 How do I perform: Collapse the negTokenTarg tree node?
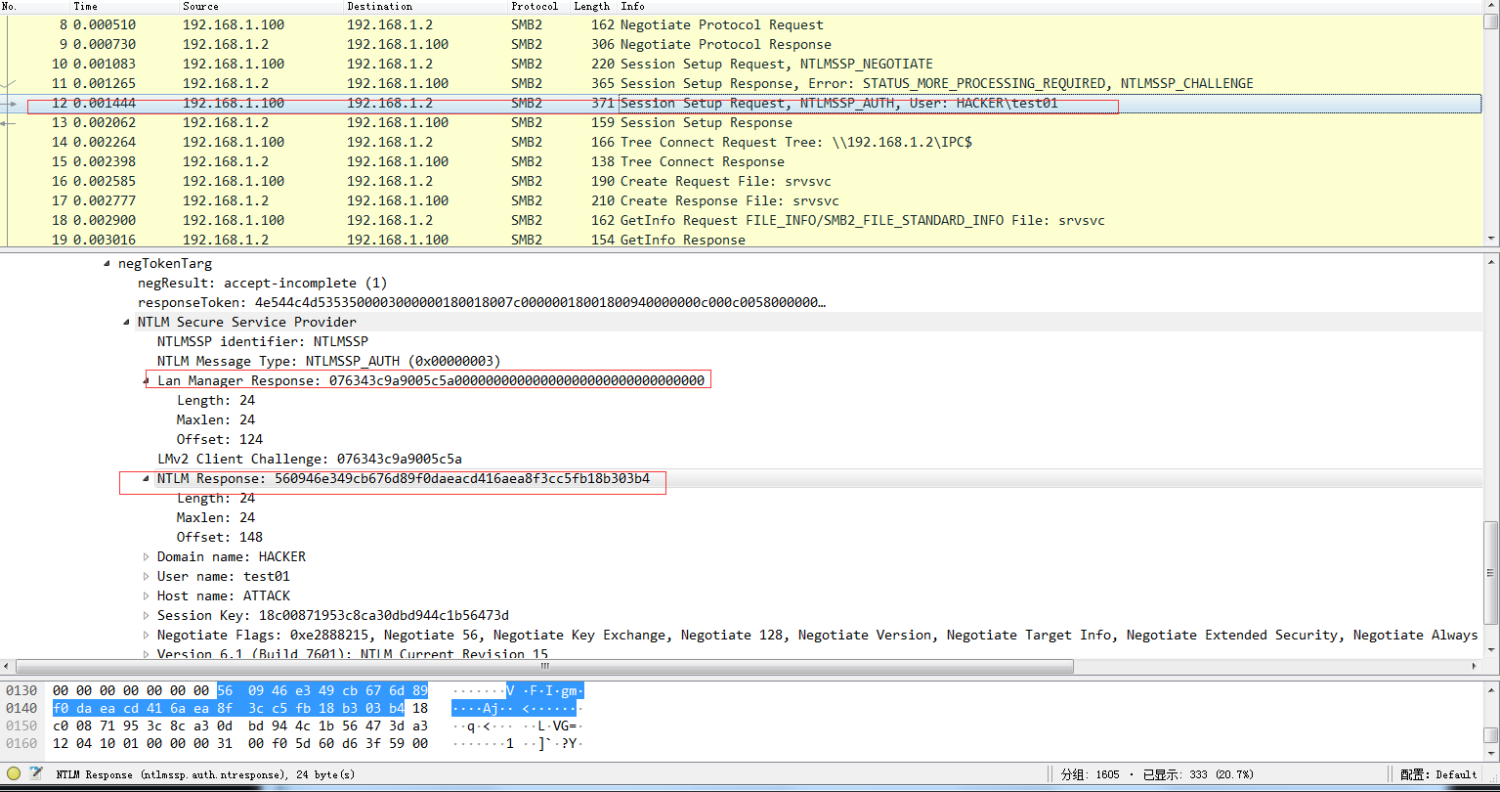[107, 264]
